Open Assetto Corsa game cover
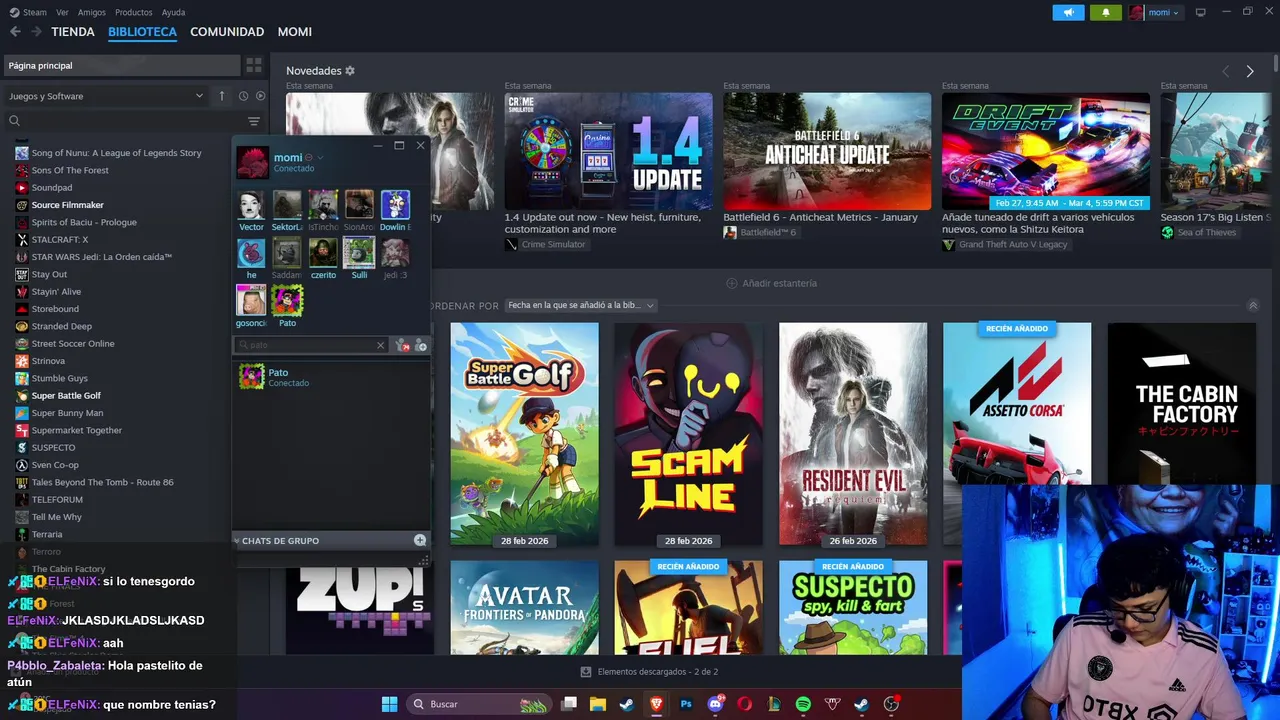Screen dimensions: 1280x720 tap(1017, 404)
